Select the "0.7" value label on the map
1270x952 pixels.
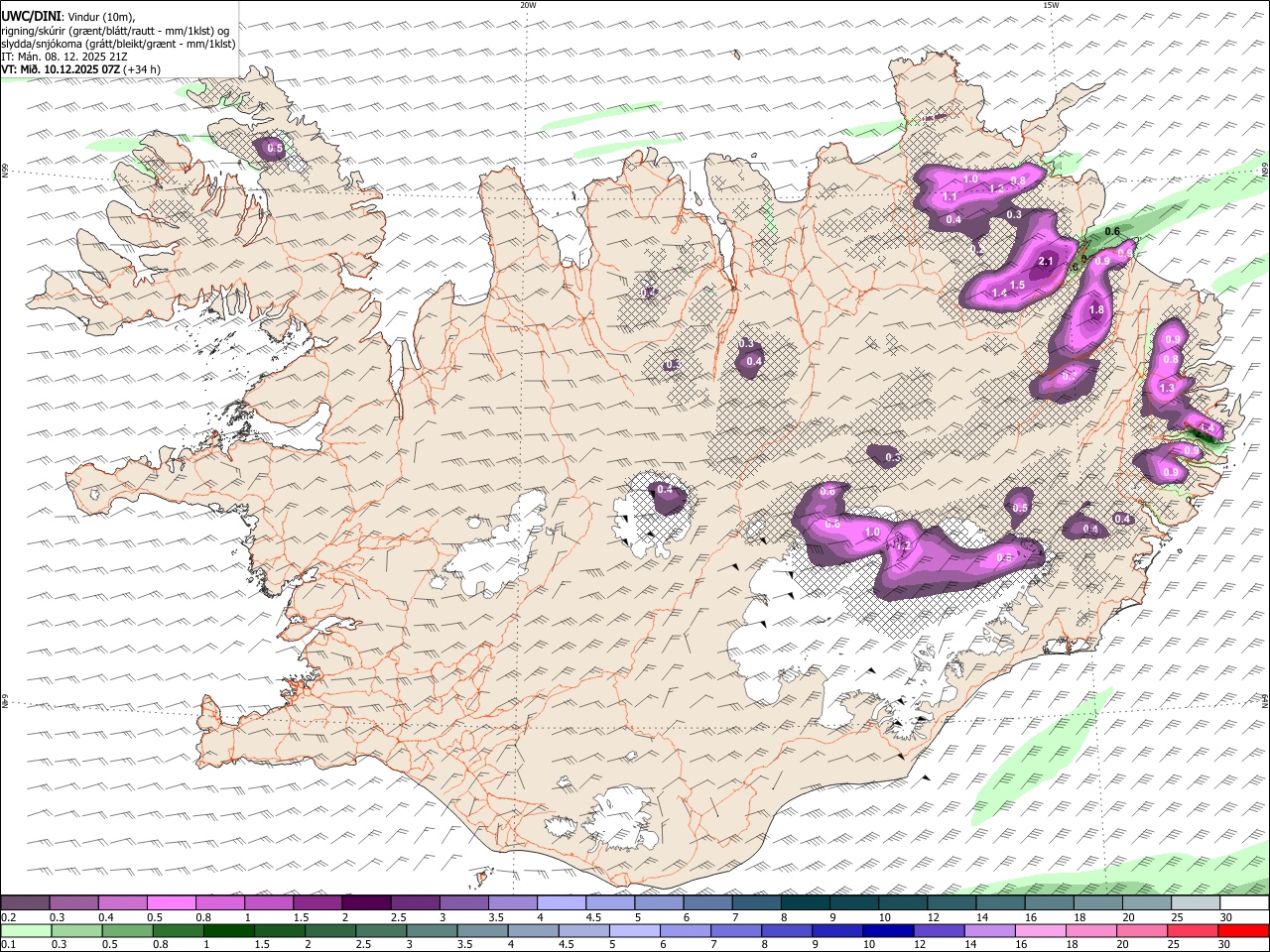(x=1070, y=376)
